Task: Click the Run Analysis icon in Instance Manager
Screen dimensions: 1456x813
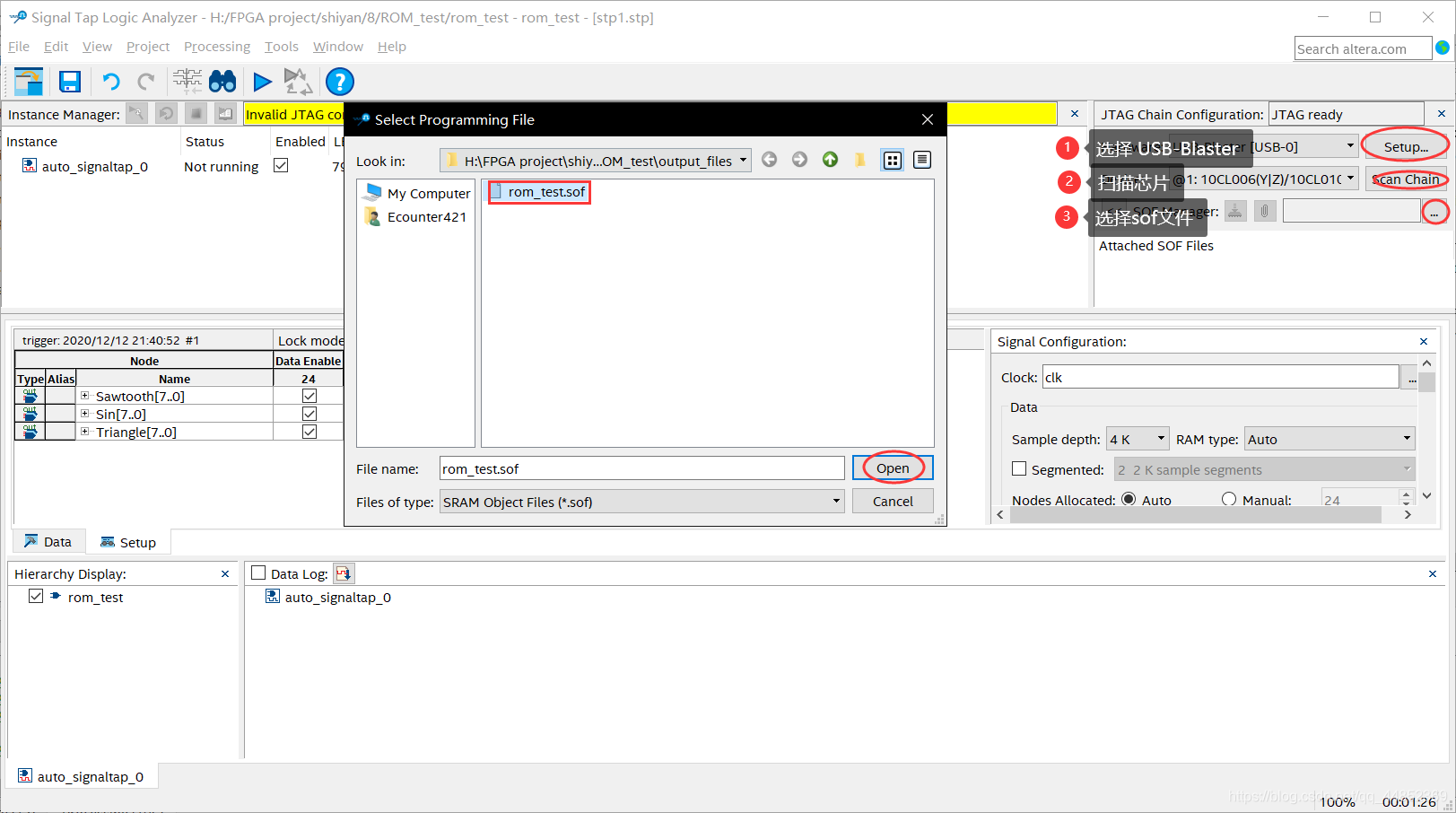Action: coord(136,114)
